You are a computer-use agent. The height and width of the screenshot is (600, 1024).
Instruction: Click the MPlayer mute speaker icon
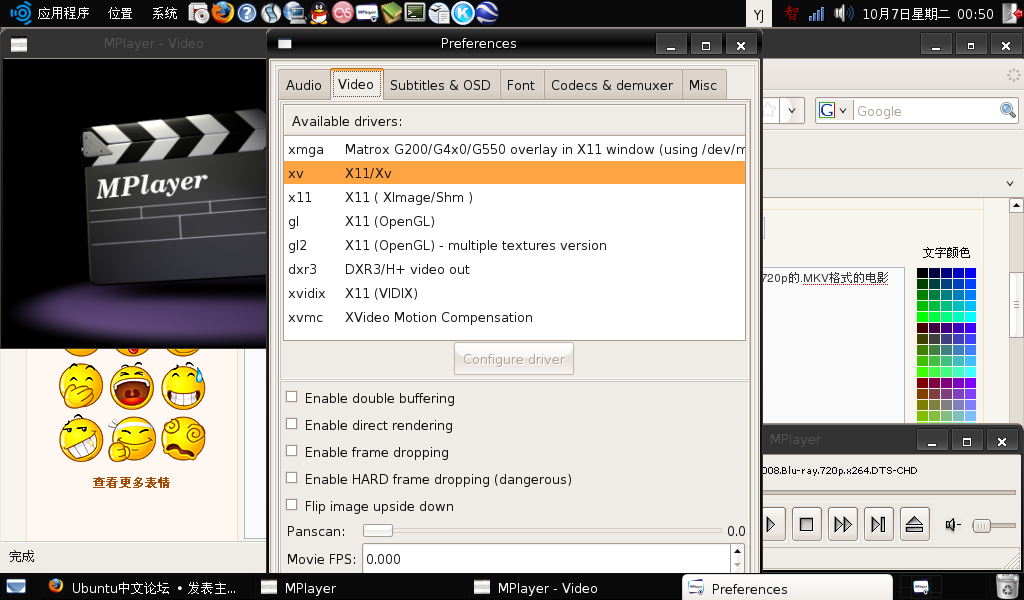(x=953, y=524)
